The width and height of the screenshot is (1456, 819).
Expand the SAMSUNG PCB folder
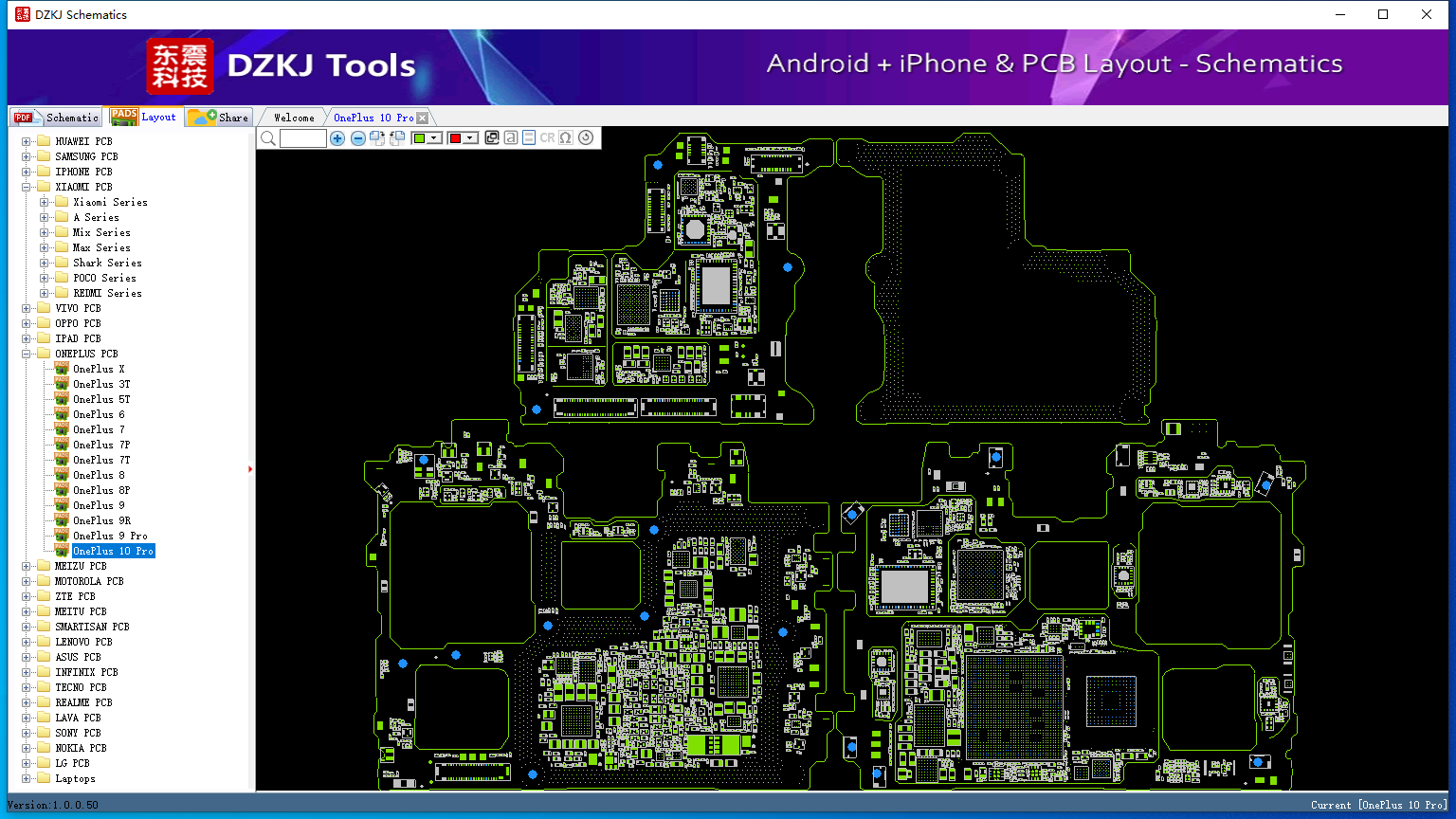pyautogui.click(x=27, y=156)
